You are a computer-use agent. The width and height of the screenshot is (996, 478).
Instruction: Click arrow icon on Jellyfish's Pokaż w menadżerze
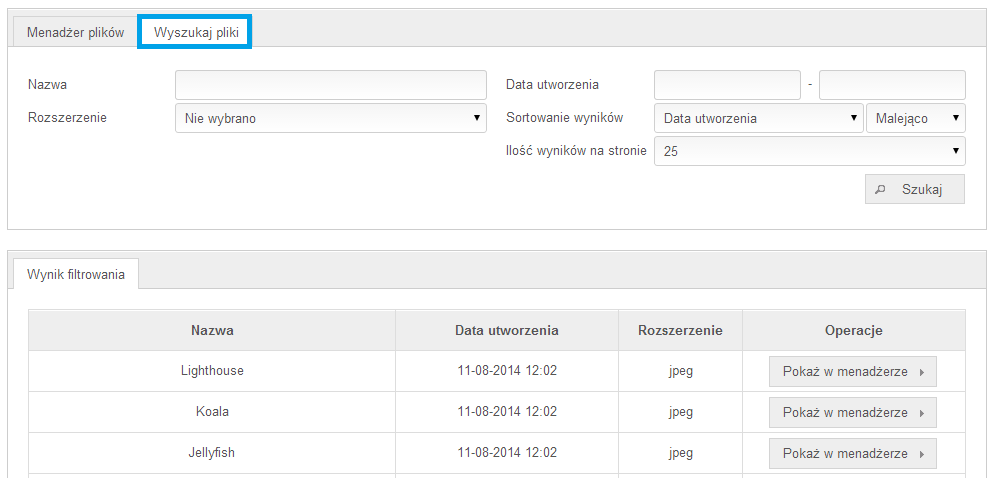click(922, 454)
